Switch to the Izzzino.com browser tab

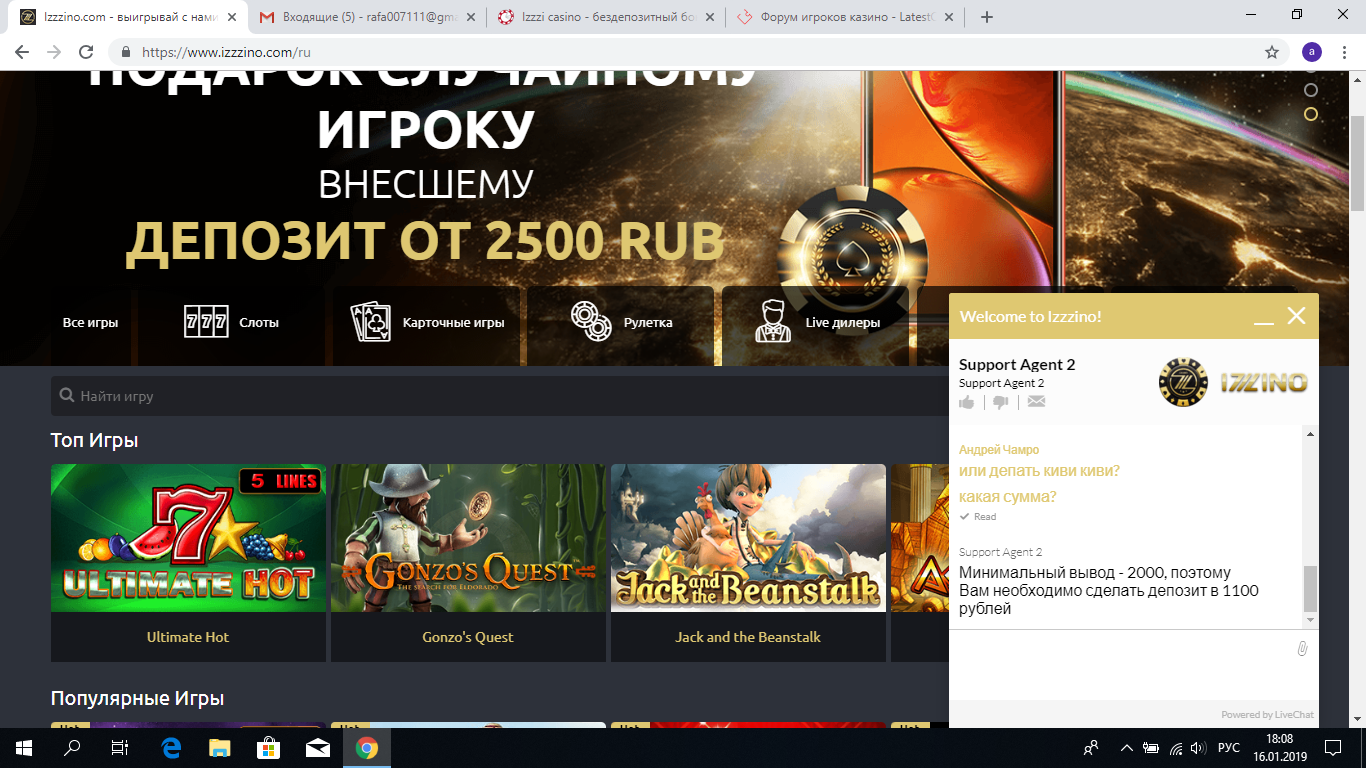coord(126,17)
